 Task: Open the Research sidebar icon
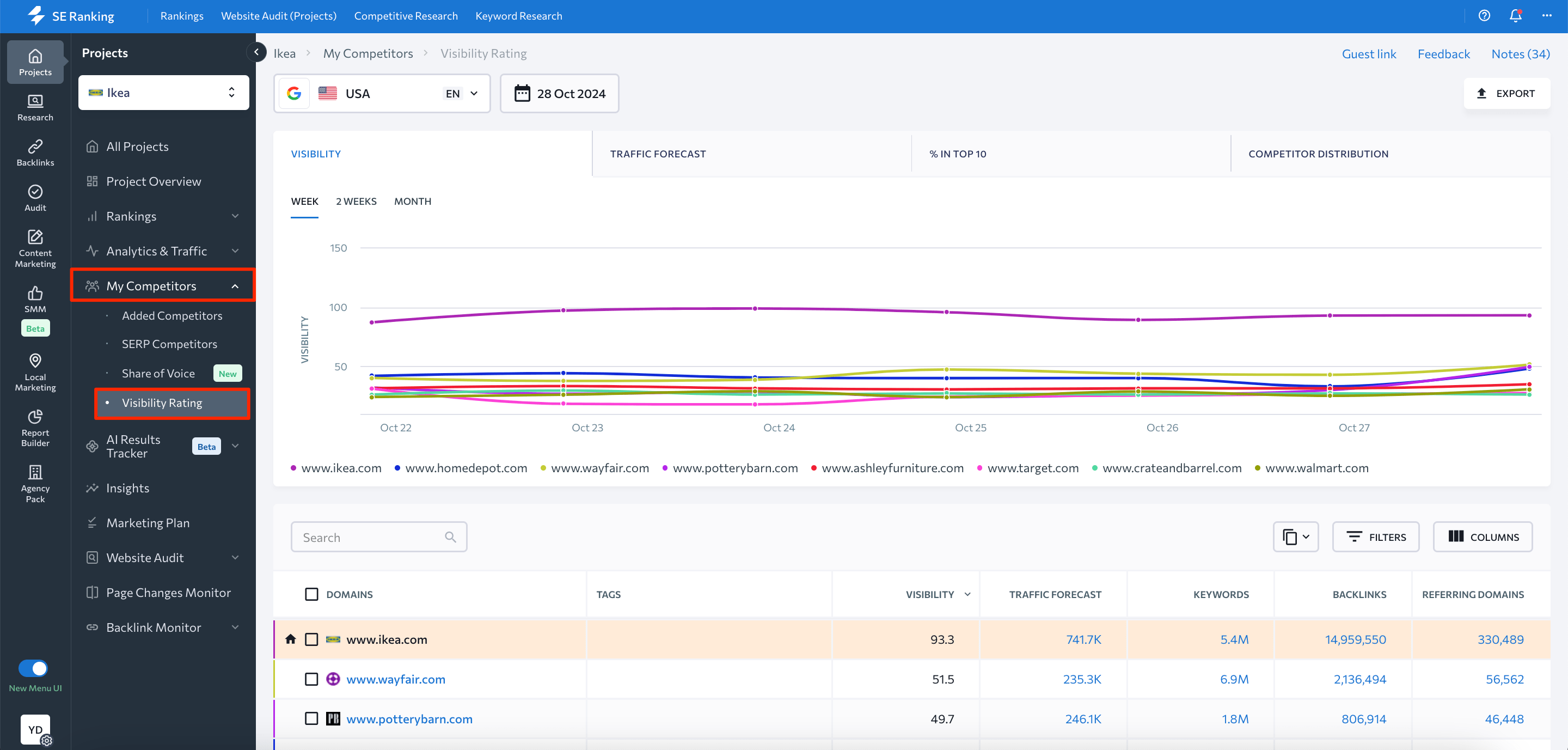35,107
